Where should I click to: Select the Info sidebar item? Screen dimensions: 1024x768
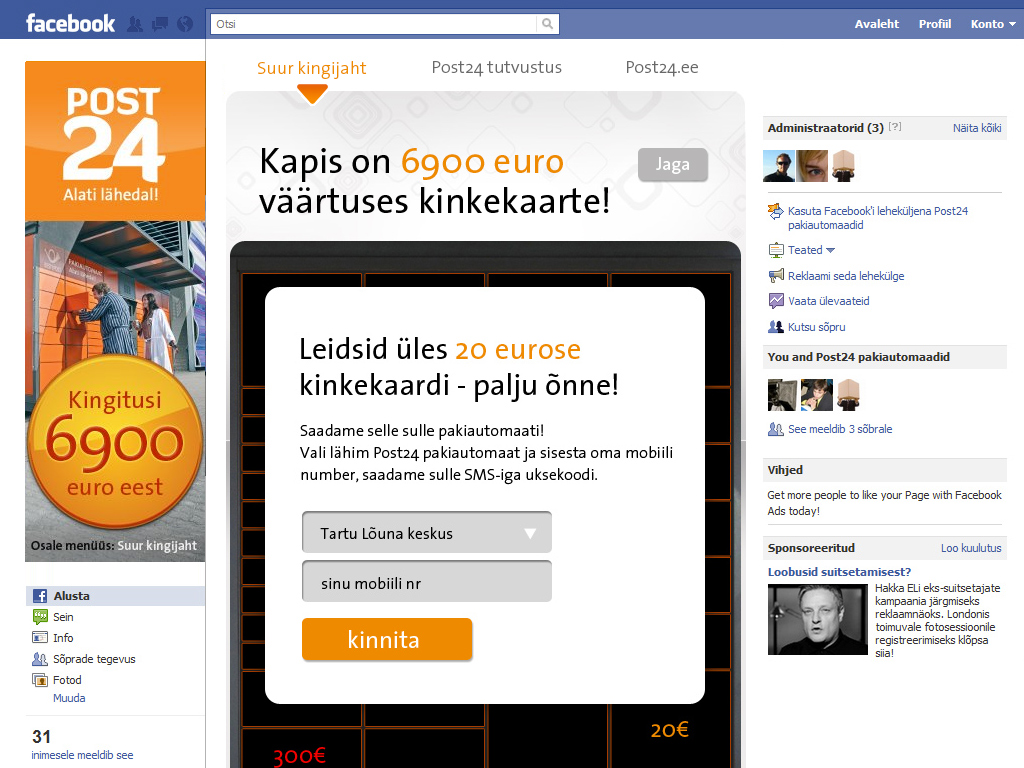point(63,638)
